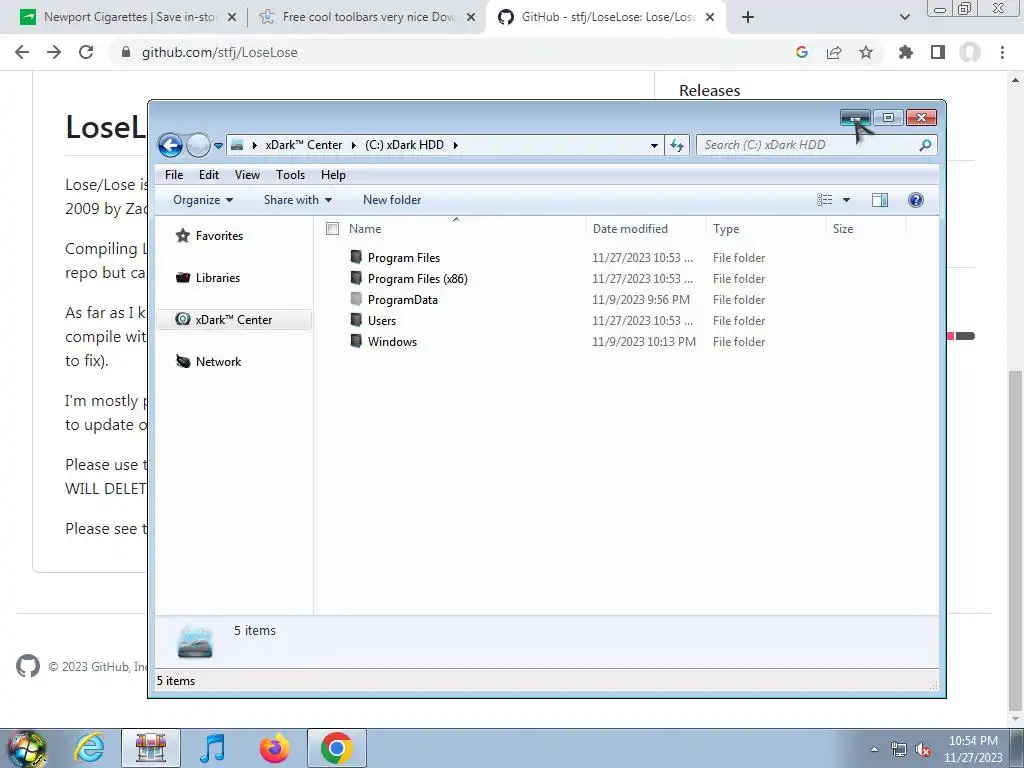
Task: Click the muted volume icon in system tray
Action: (923, 749)
